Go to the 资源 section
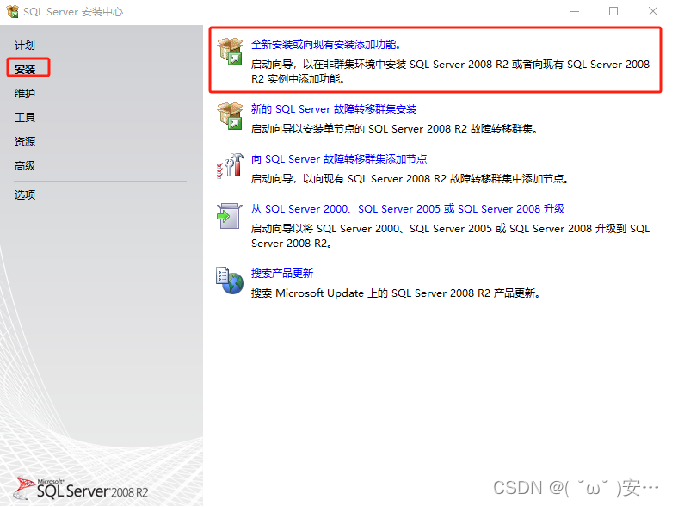Viewport: 673px width, 507px height. click(x=24, y=141)
